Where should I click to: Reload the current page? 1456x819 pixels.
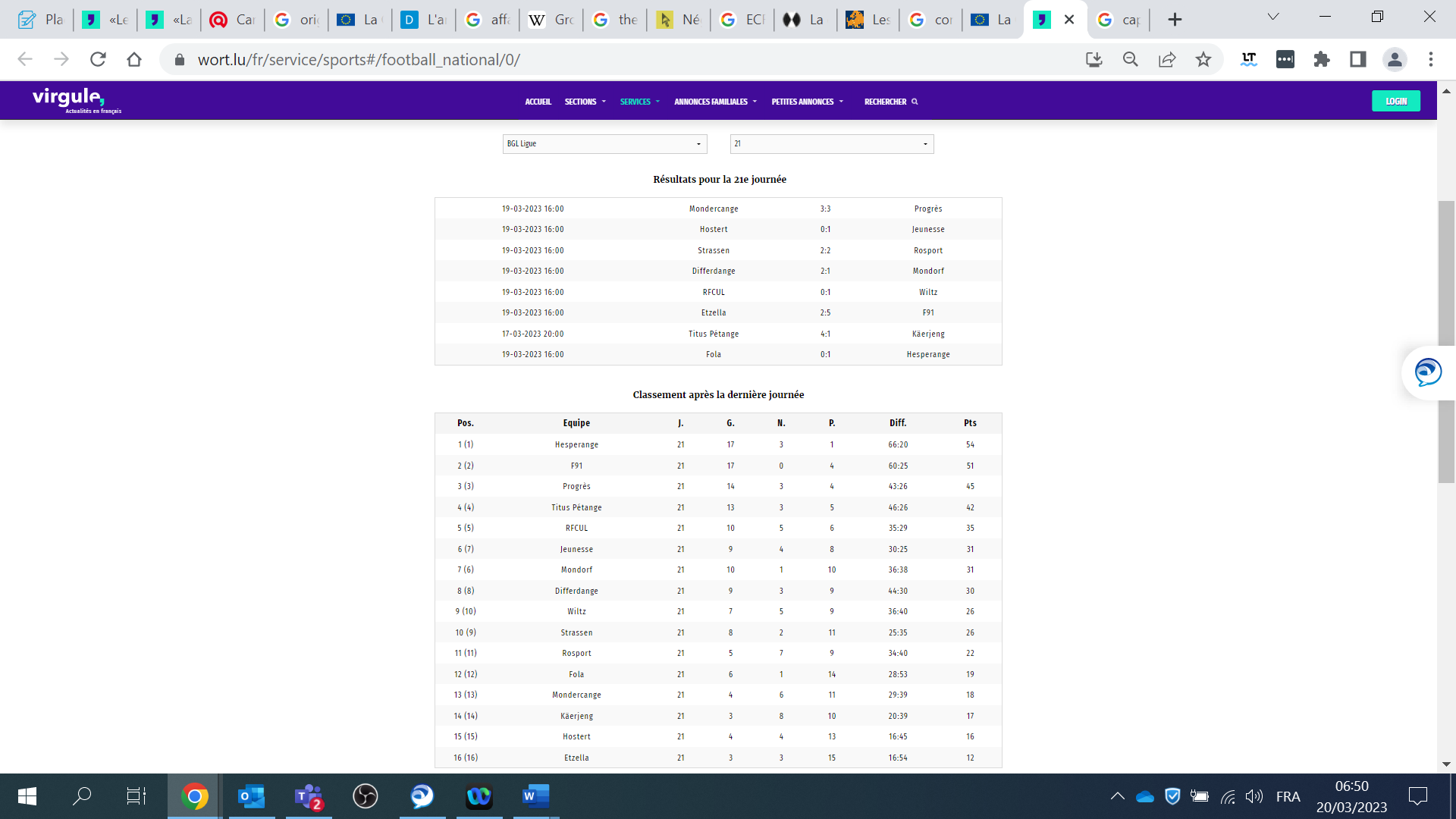point(98,59)
